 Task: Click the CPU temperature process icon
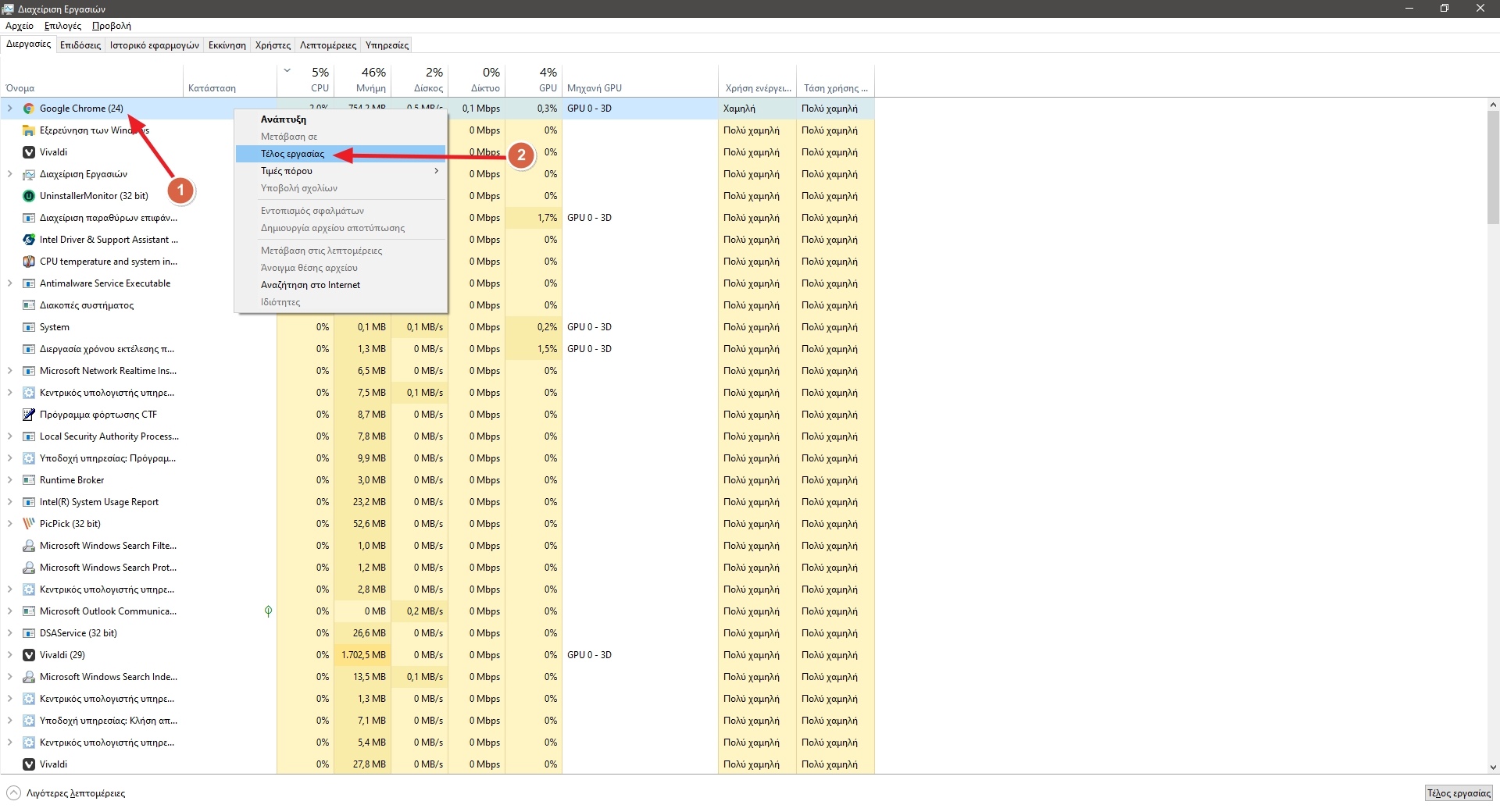click(x=29, y=262)
